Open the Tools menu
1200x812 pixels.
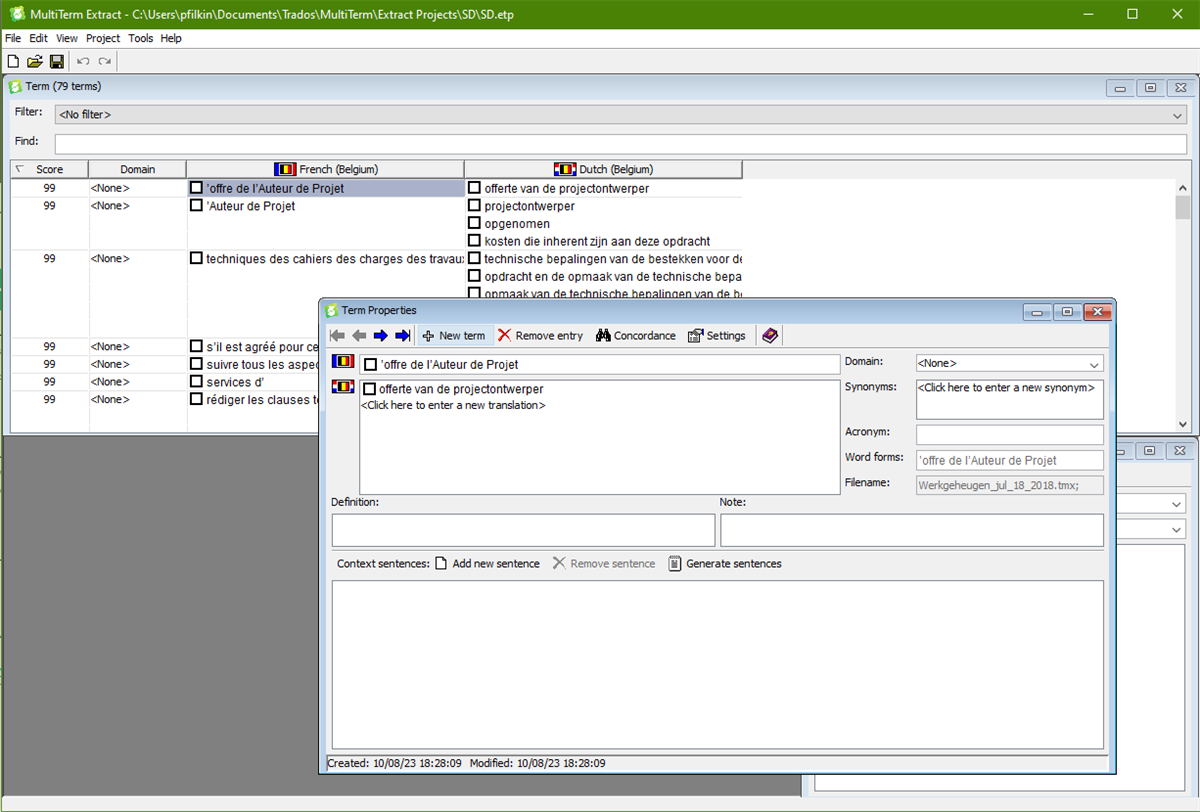coord(141,38)
